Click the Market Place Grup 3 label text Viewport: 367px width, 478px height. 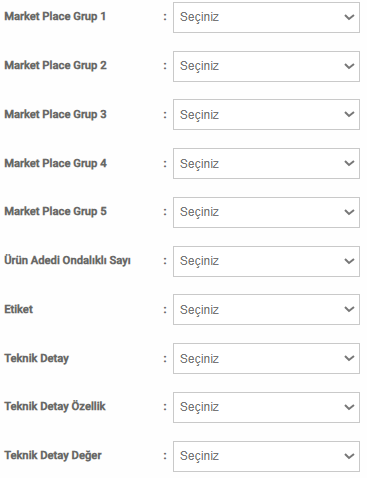pyautogui.click(x=55, y=114)
